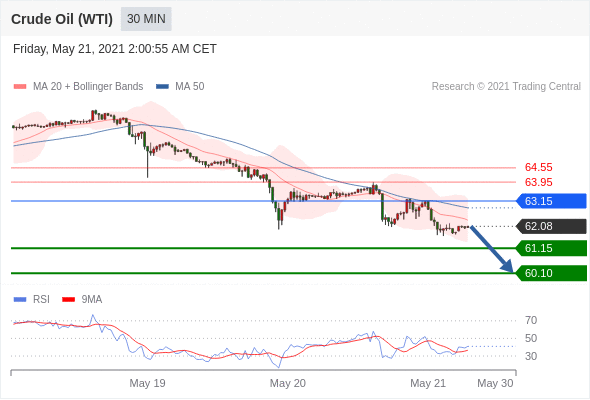
Task: Click the 64.55 red resistance label
Action: 538,167
